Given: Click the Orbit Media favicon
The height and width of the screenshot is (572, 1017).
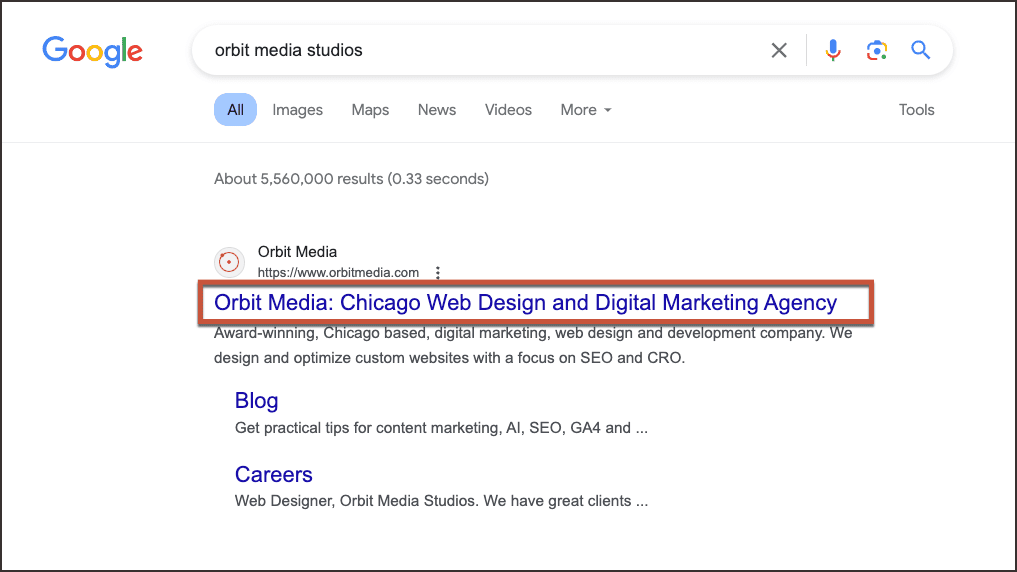Looking at the screenshot, I should pos(229,262).
